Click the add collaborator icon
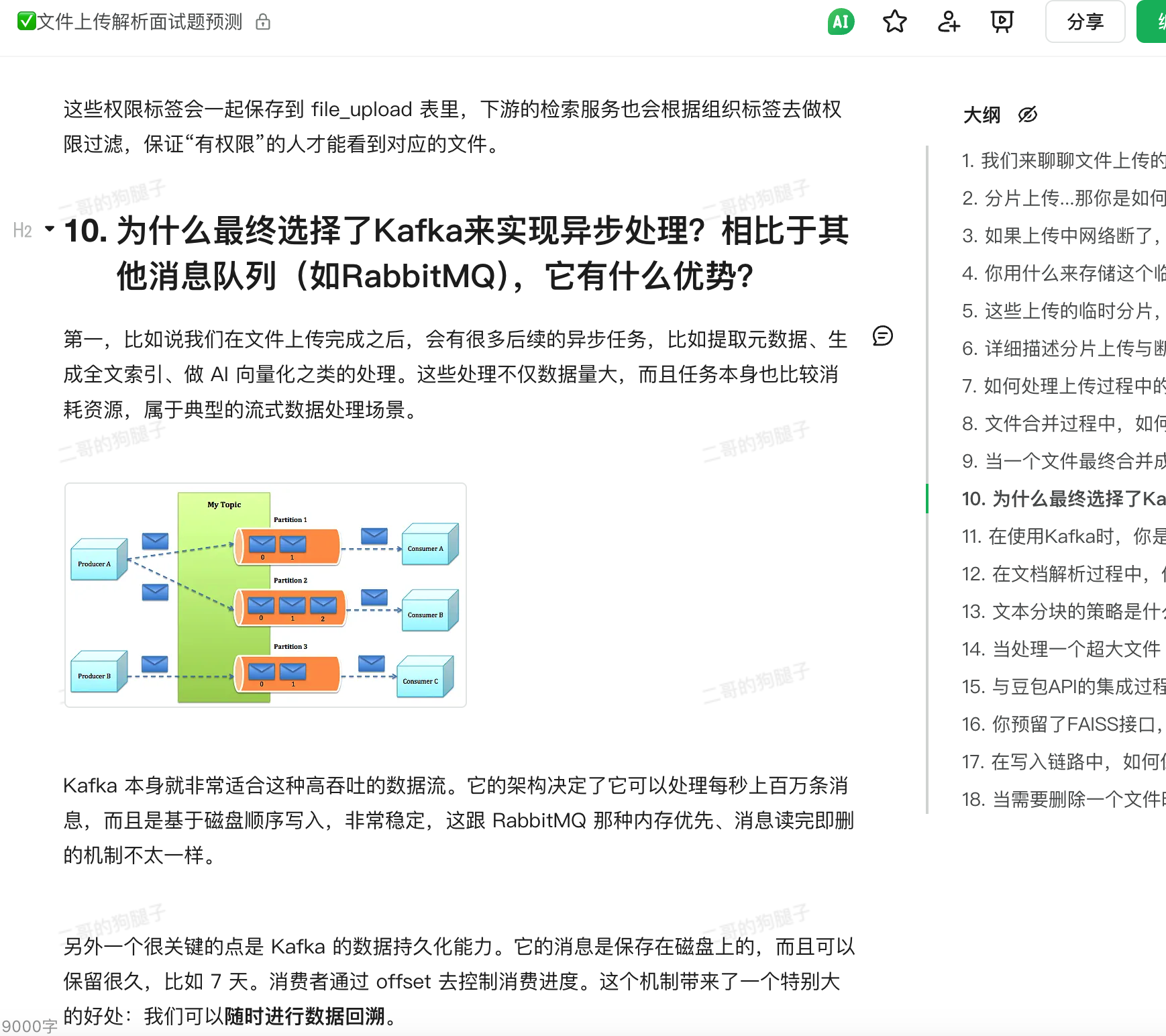This screenshot has height=1036, width=1166. 948,22
